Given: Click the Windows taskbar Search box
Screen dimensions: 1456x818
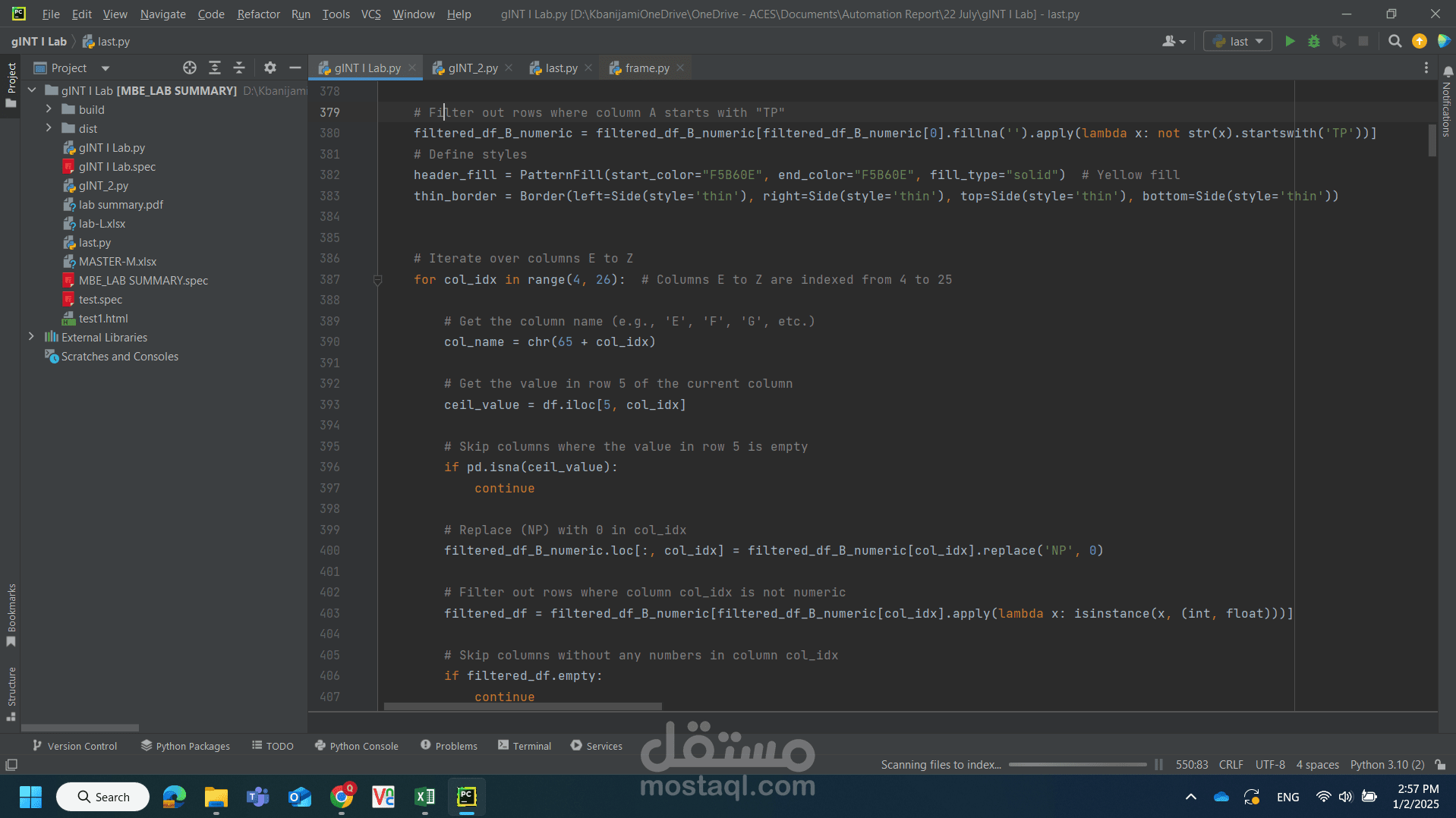Looking at the screenshot, I should (102, 797).
